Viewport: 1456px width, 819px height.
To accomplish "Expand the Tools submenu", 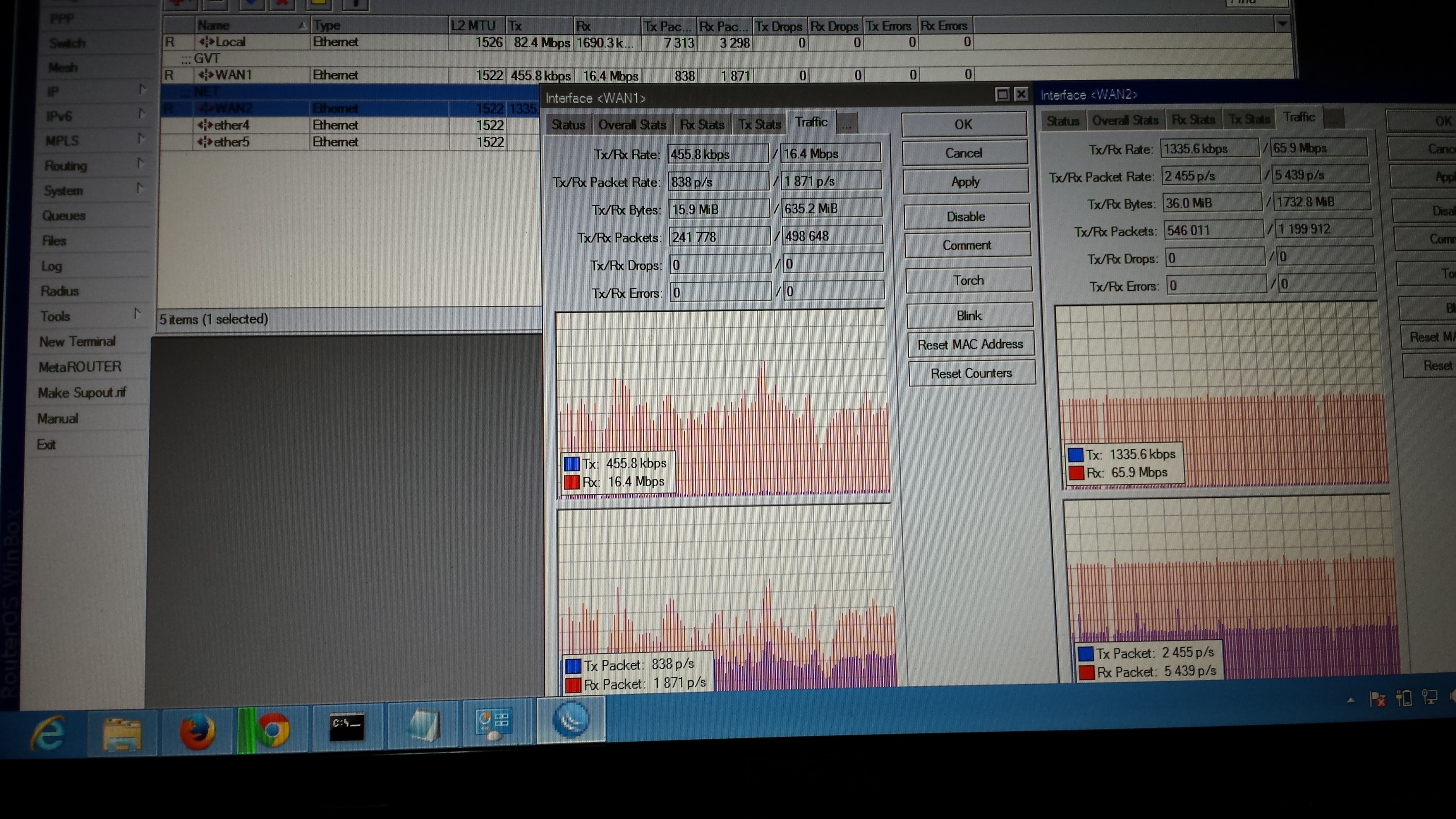I will coord(137,313).
